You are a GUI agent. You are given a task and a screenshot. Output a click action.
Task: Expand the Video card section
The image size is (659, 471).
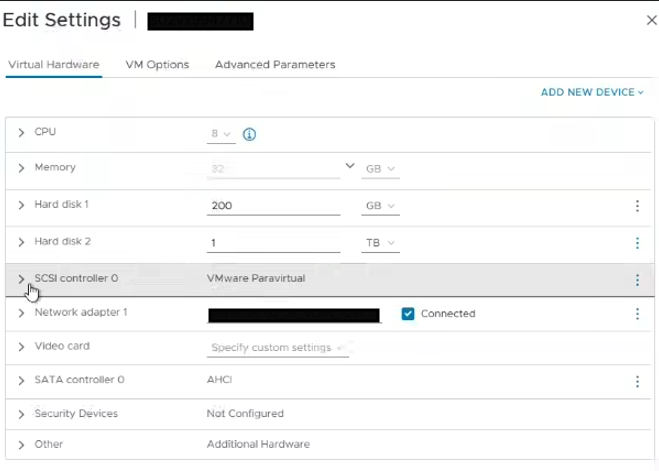pos(21,347)
